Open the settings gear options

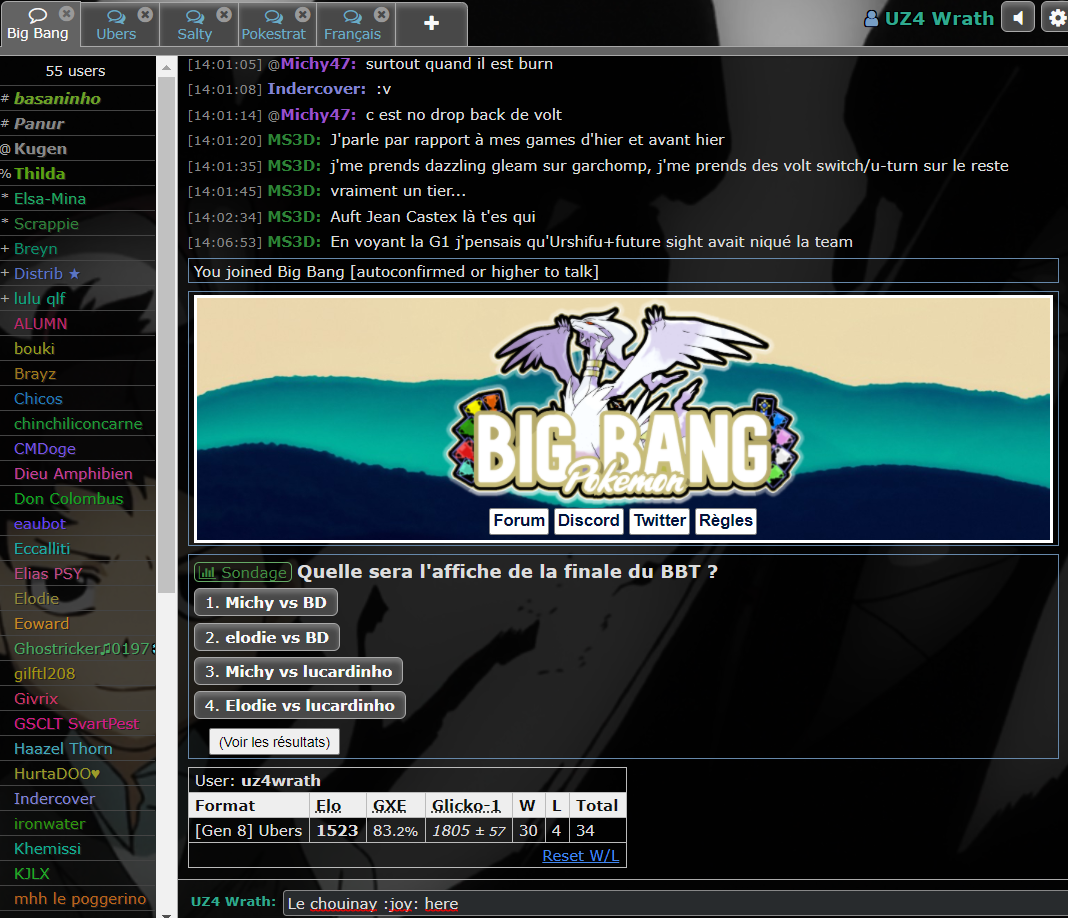pos(1056,18)
